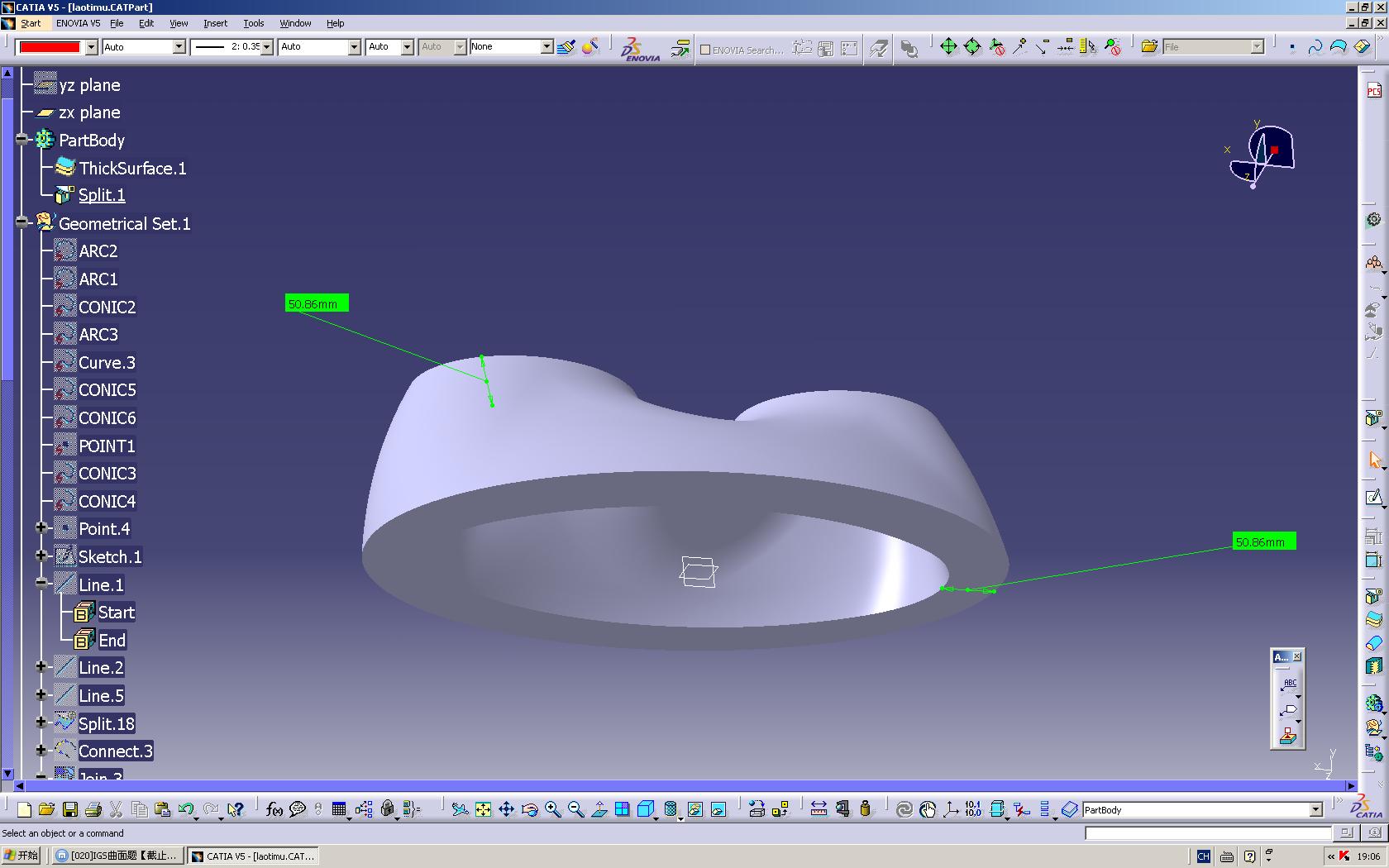Image resolution: width=1389 pixels, height=868 pixels.
Task: Toggle the ENOVIA Search checkbox
Action: 705,50
